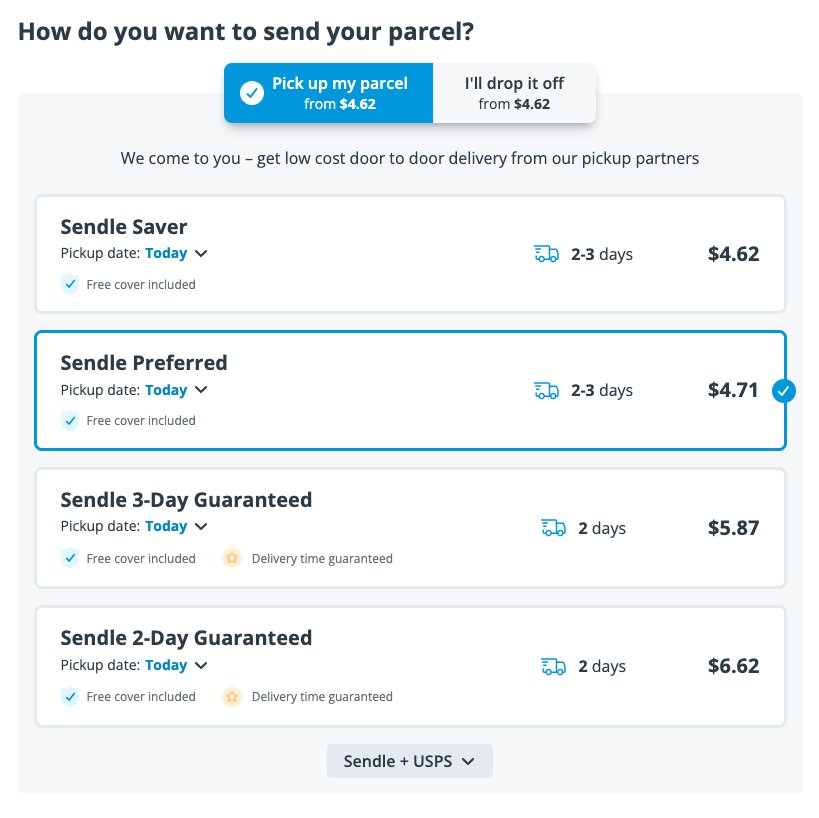Expand pickup date chevron for Sendle Preferred
819x818 pixels.
201,390
